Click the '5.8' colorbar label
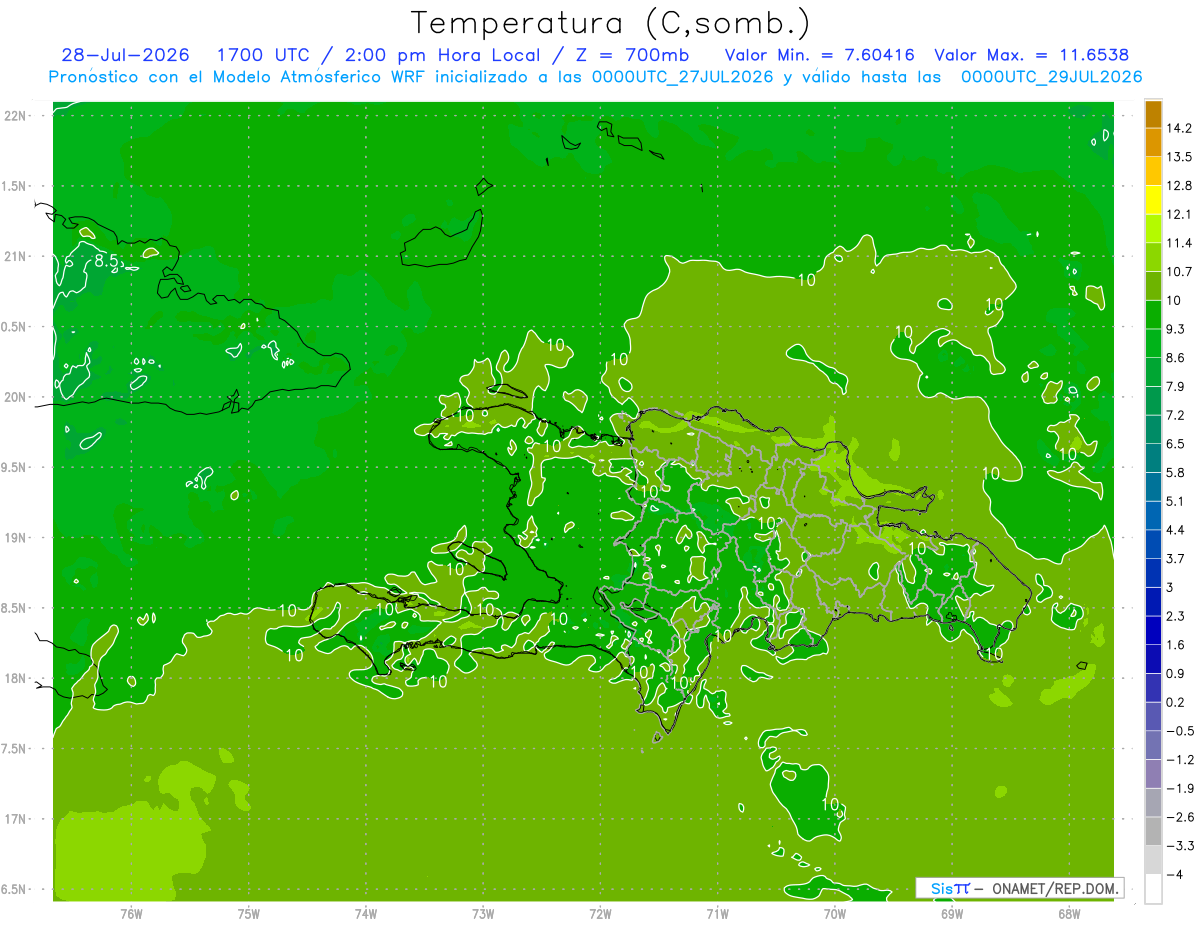The image size is (1200, 927). [1176, 473]
